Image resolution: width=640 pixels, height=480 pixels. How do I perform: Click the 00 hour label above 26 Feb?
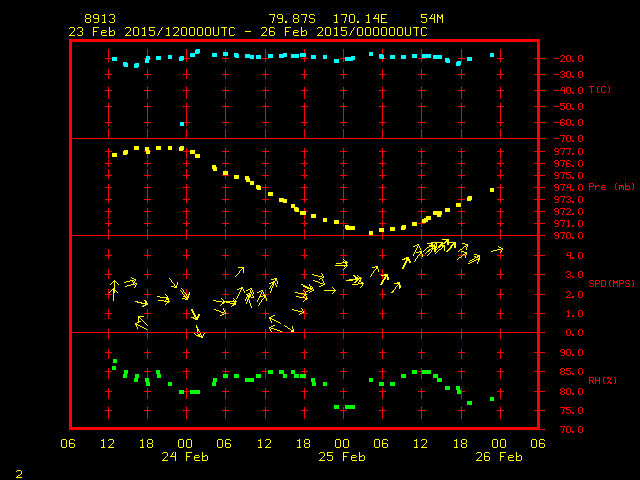[499, 444]
